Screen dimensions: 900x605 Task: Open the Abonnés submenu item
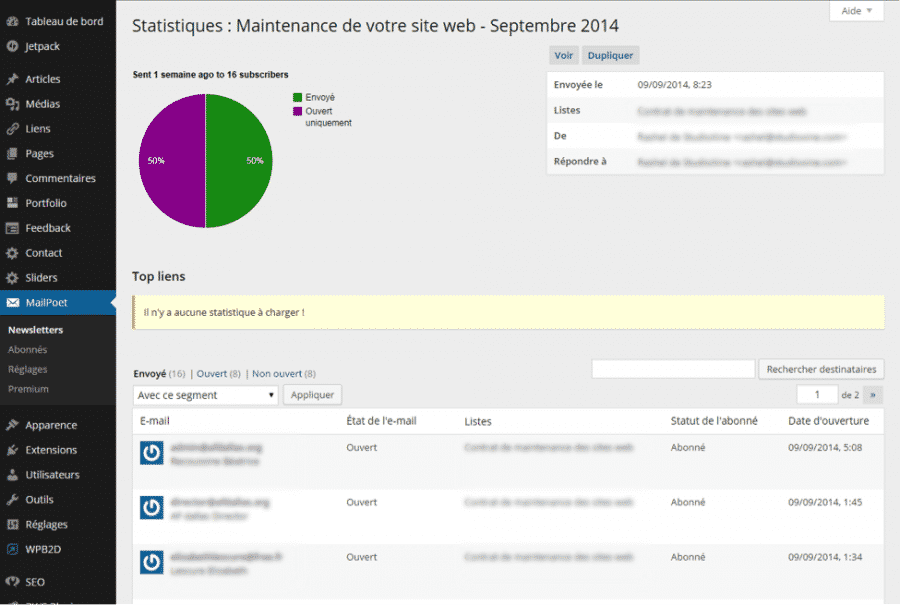click(x=27, y=350)
